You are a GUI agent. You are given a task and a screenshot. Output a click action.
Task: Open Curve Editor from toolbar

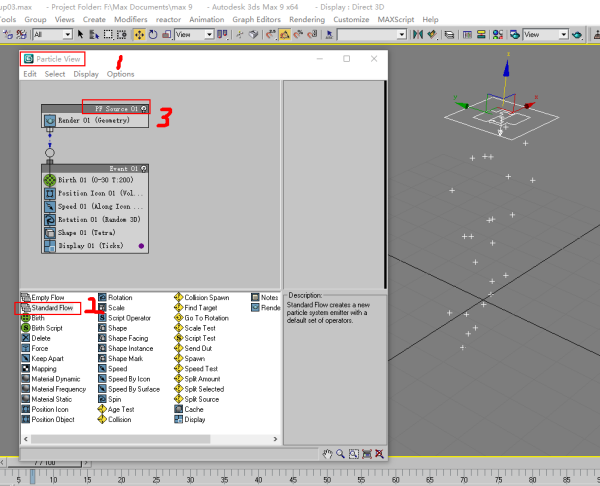[467, 34]
